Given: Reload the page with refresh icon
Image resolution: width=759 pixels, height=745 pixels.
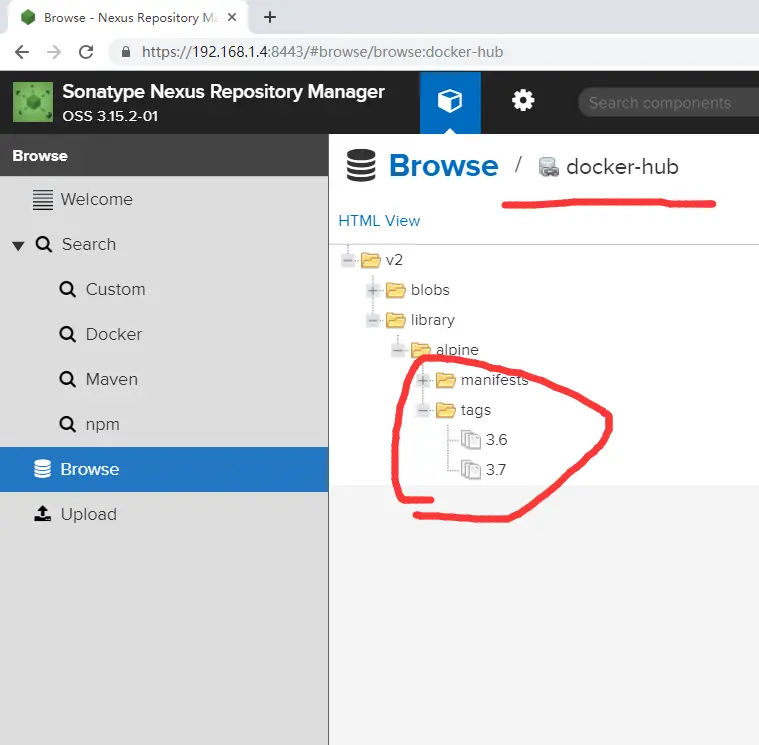Looking at the screenshot, I should (x=86, y=52).
